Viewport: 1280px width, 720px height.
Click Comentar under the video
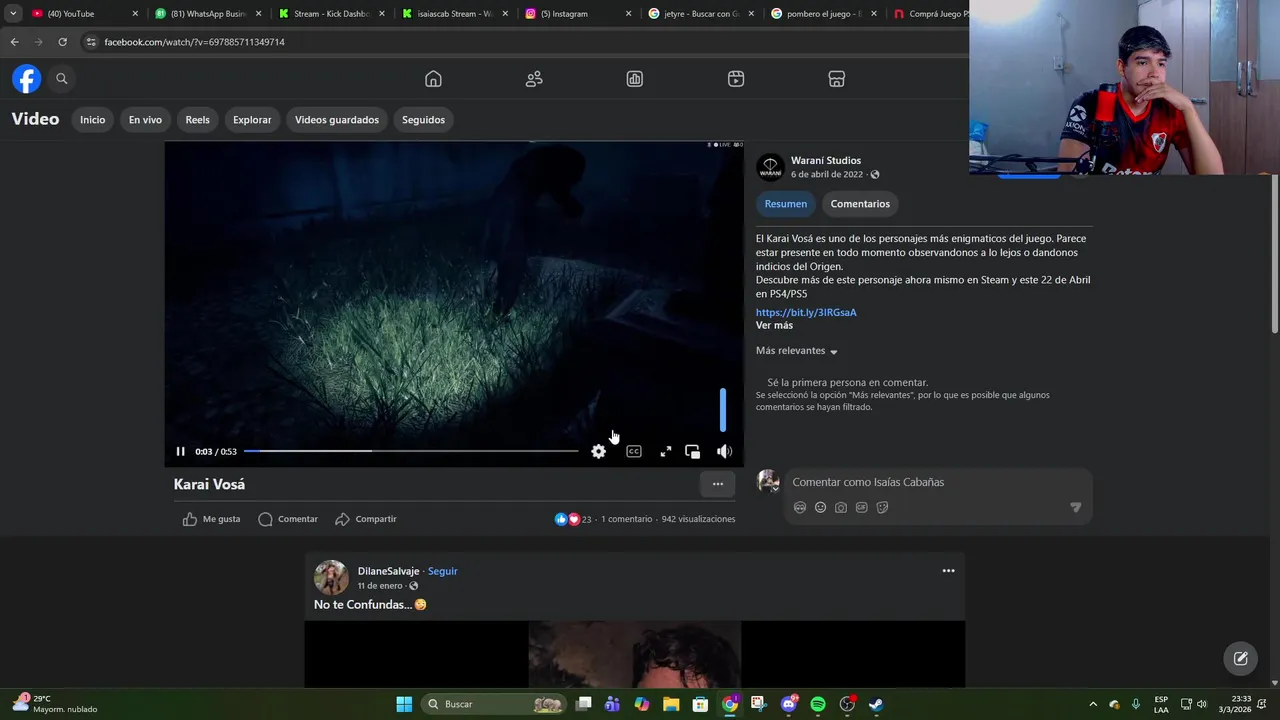pyautogui.click(x=288, y=519)
